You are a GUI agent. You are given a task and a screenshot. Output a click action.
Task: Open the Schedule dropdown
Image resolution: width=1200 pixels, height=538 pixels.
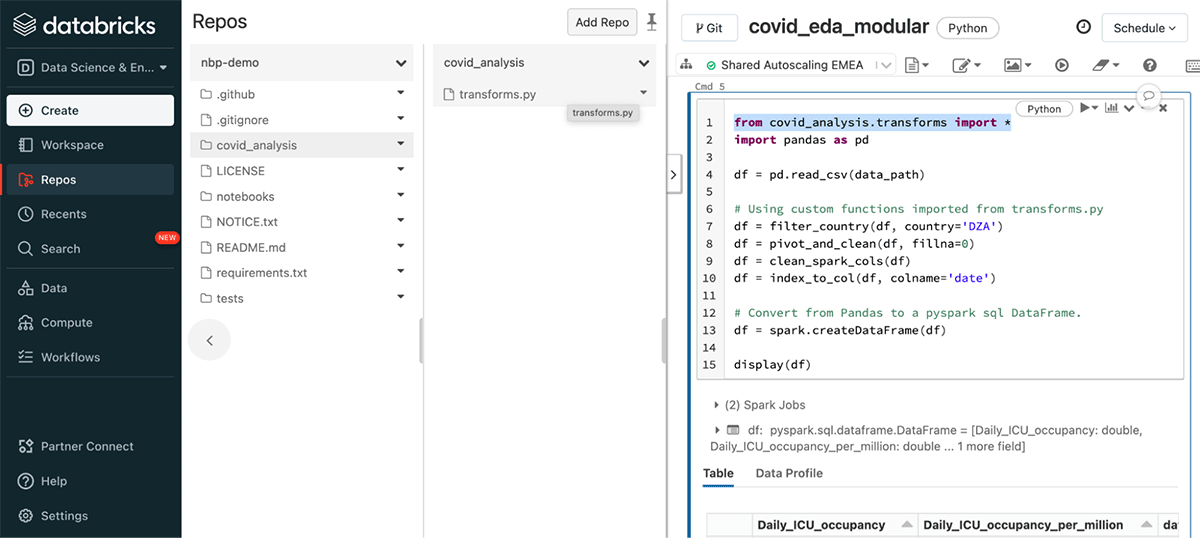pos(1145,28)
